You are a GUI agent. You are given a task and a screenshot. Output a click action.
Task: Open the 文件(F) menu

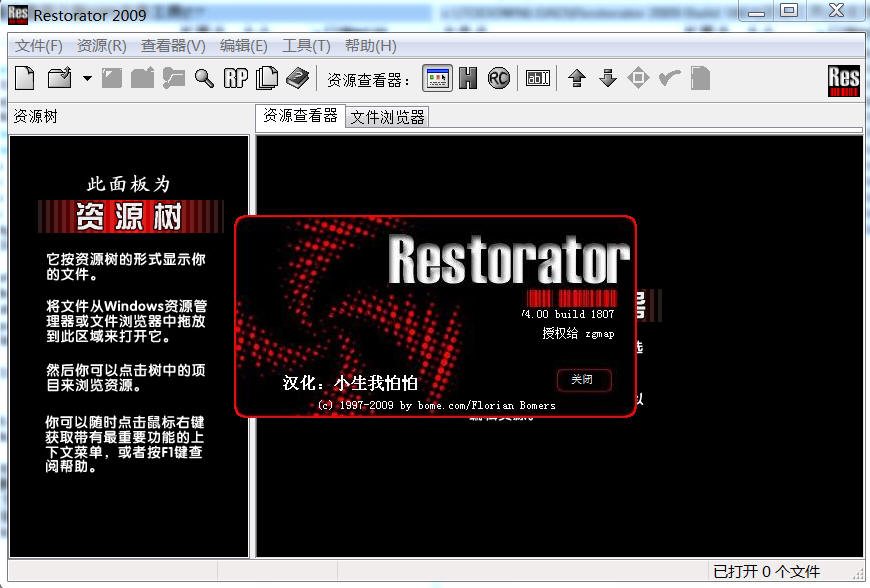pyautogui.click(x=39, y=45)
